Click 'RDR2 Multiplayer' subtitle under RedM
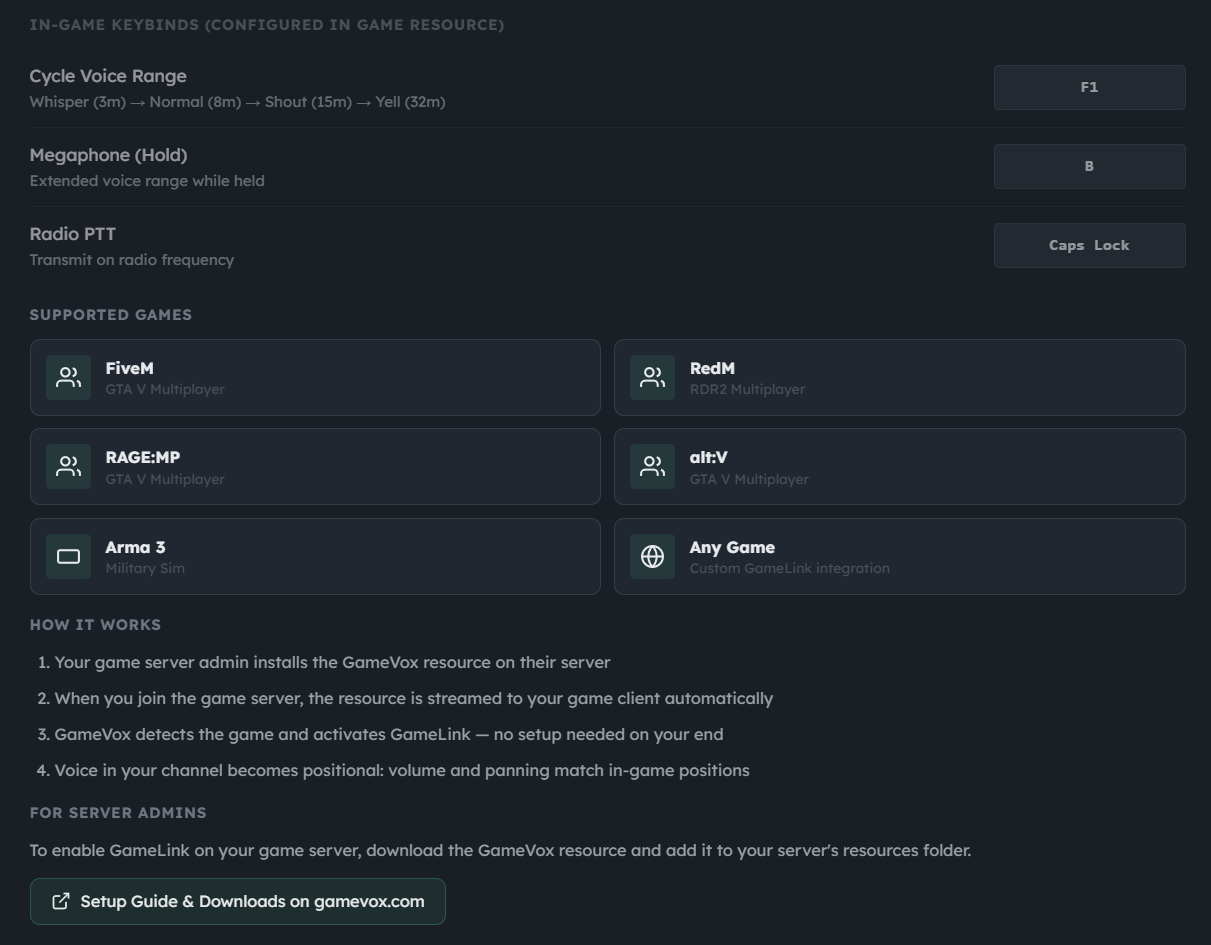This screenshot has height=945, width=1211. pos(747,389)
